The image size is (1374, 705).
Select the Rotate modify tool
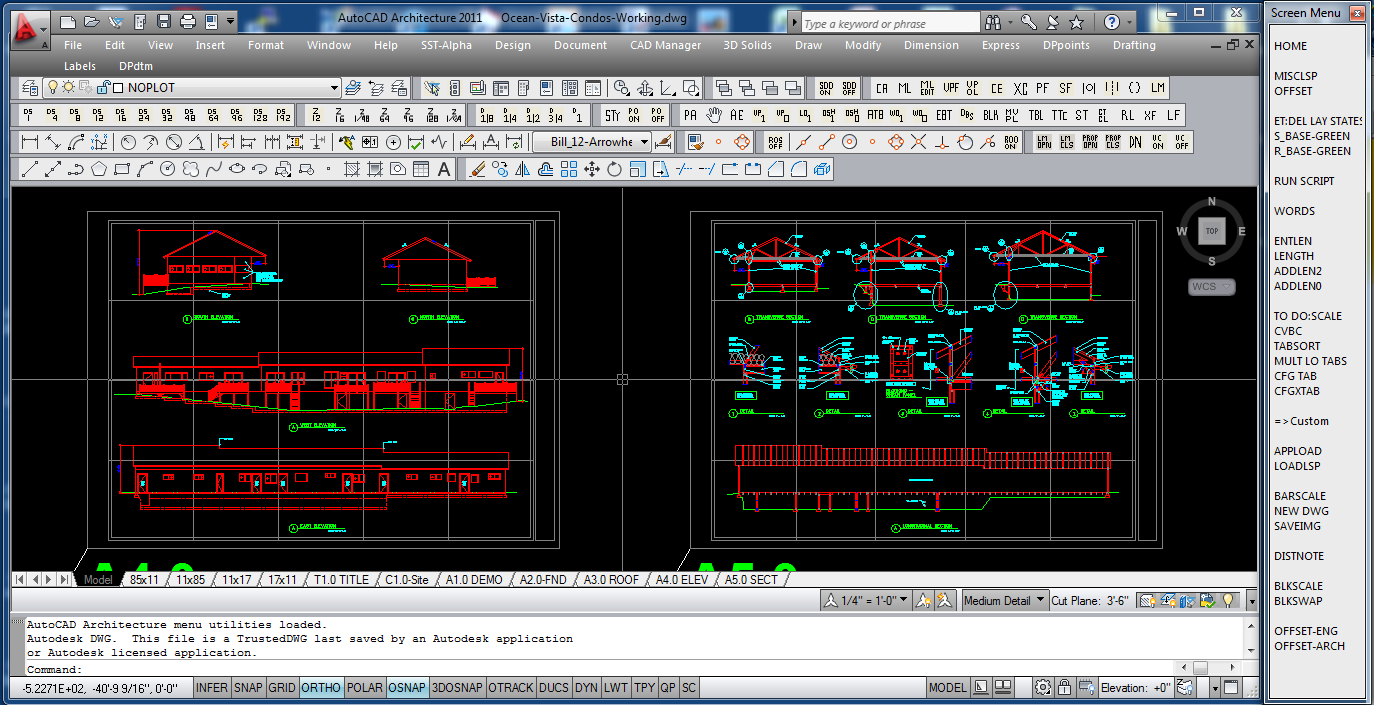[614, 169]
